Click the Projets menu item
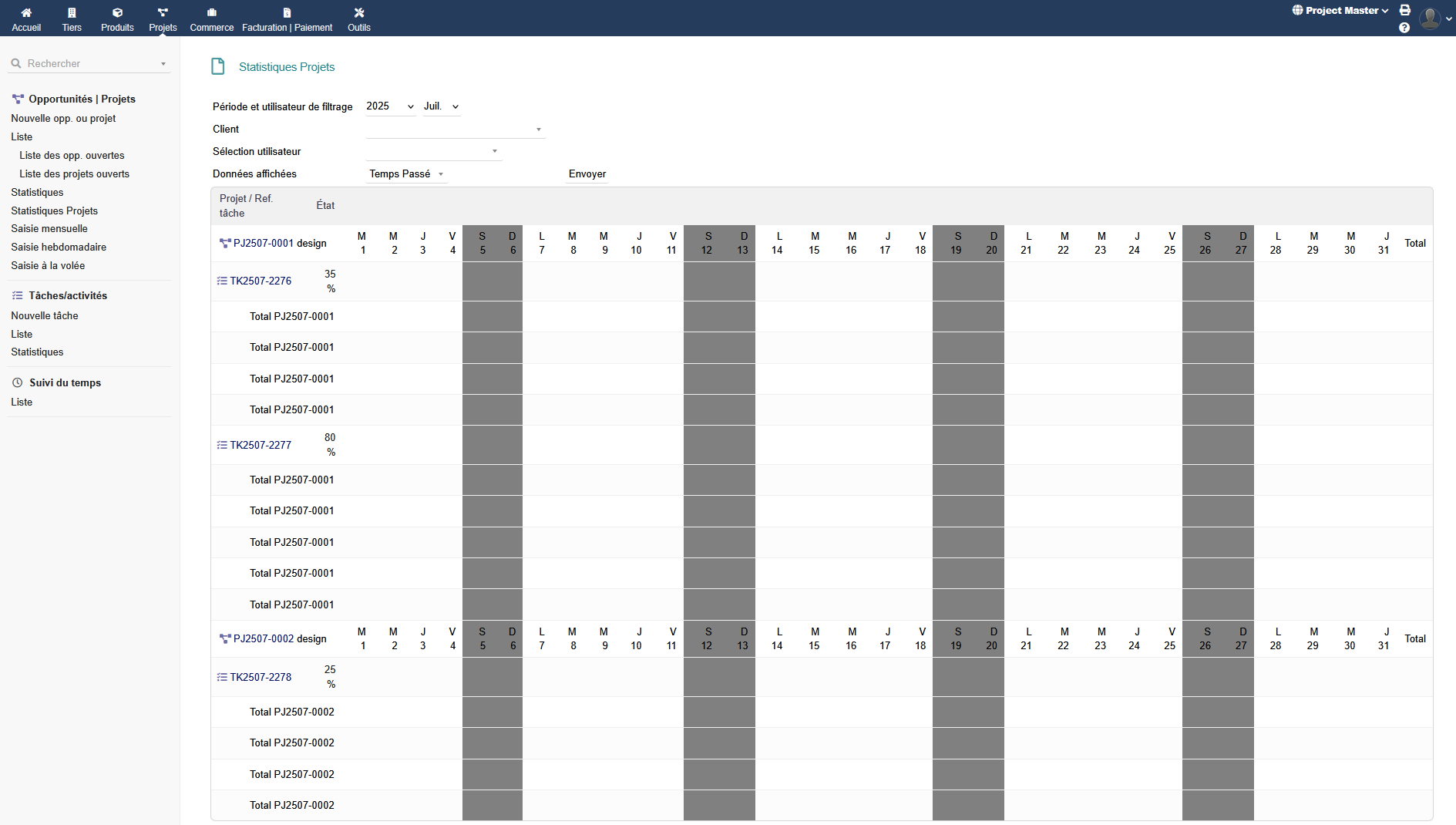The image size is (1456, 825). (163, 19)
